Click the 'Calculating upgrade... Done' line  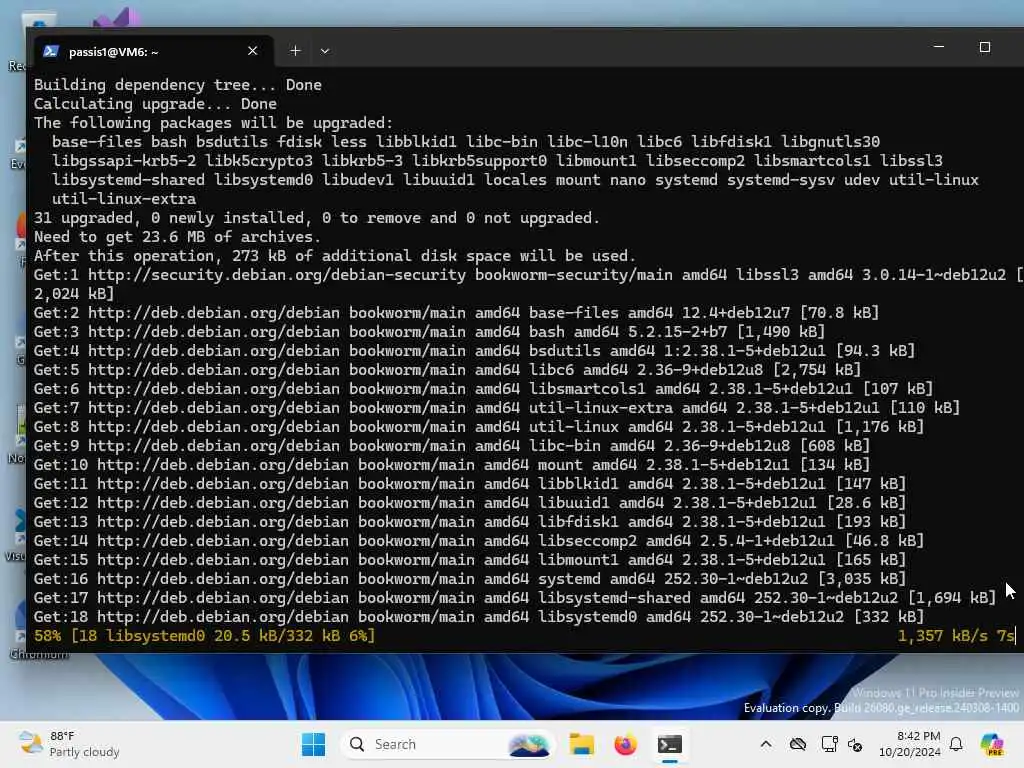tap(155, 104)
